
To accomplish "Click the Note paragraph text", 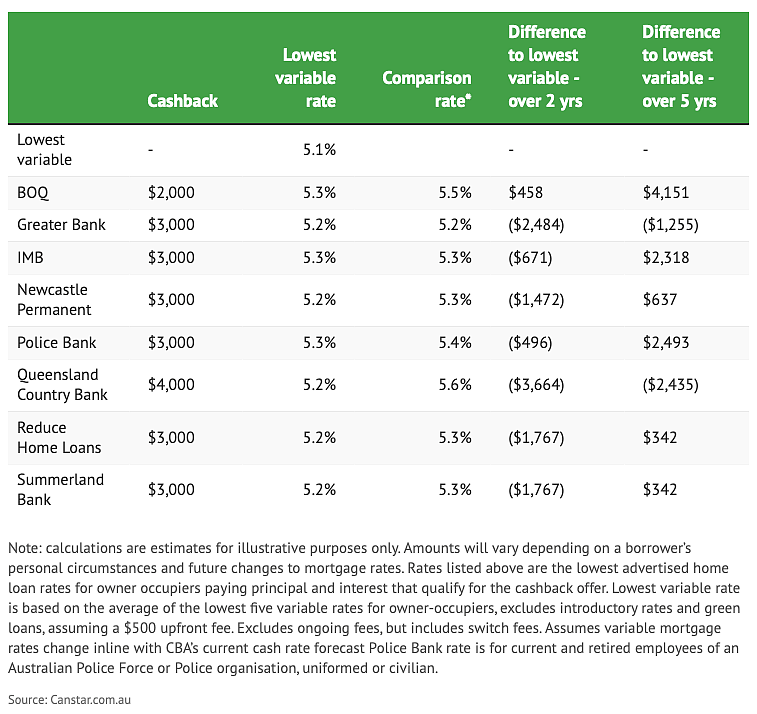I will pyautogui.click(x=374, y=608).
